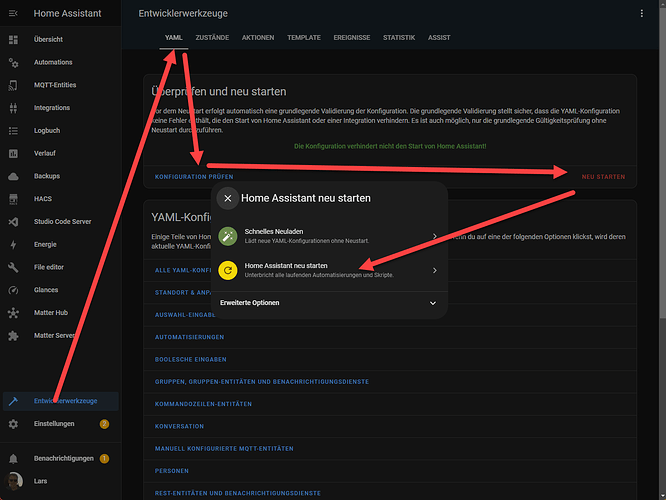This screenshot has height=500, width=666.
Task: Switch to the Zustände tab
Action: click(x=211, y=37)
